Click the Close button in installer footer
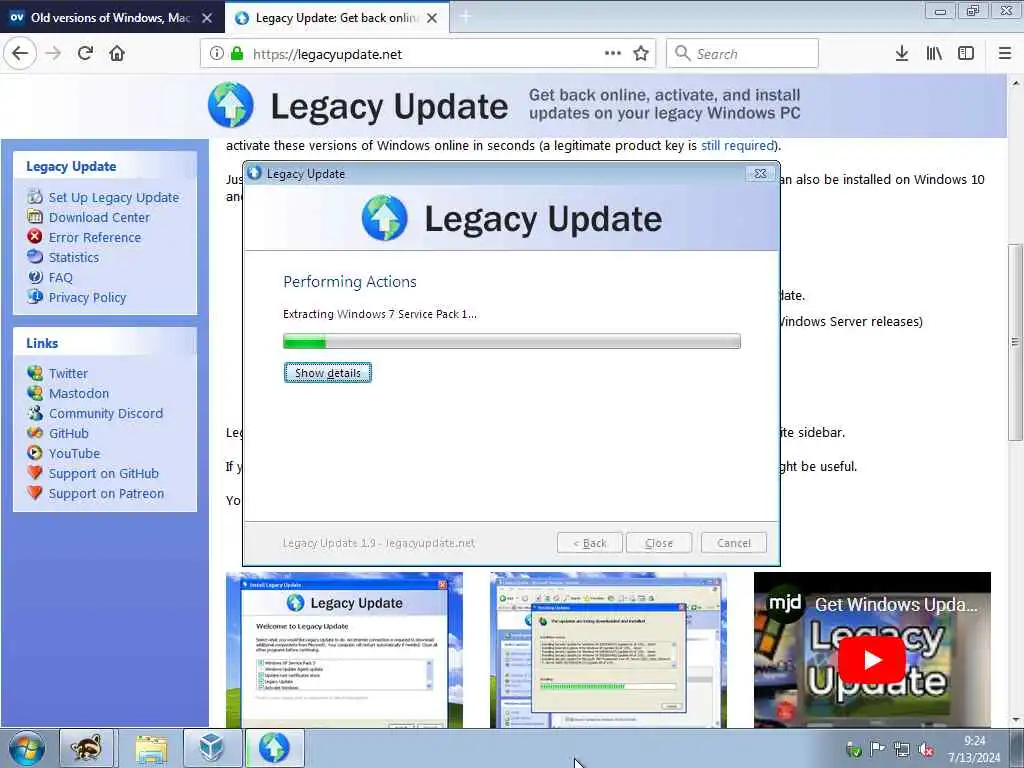 pyautogui.click(x=659, y=543)
